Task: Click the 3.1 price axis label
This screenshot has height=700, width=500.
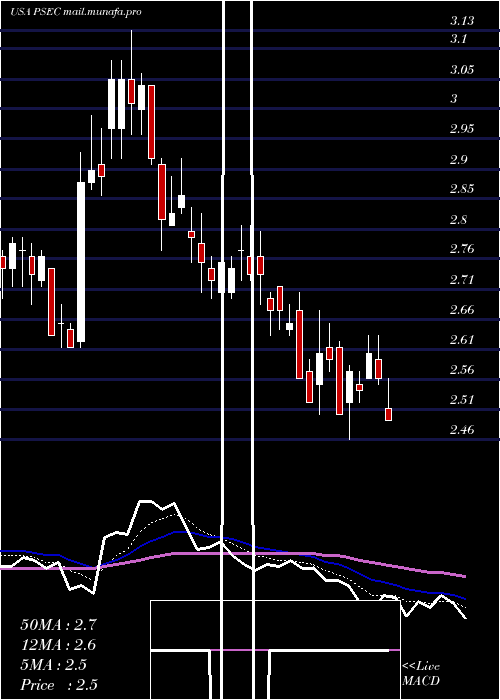Action: (x=458, y=39)
